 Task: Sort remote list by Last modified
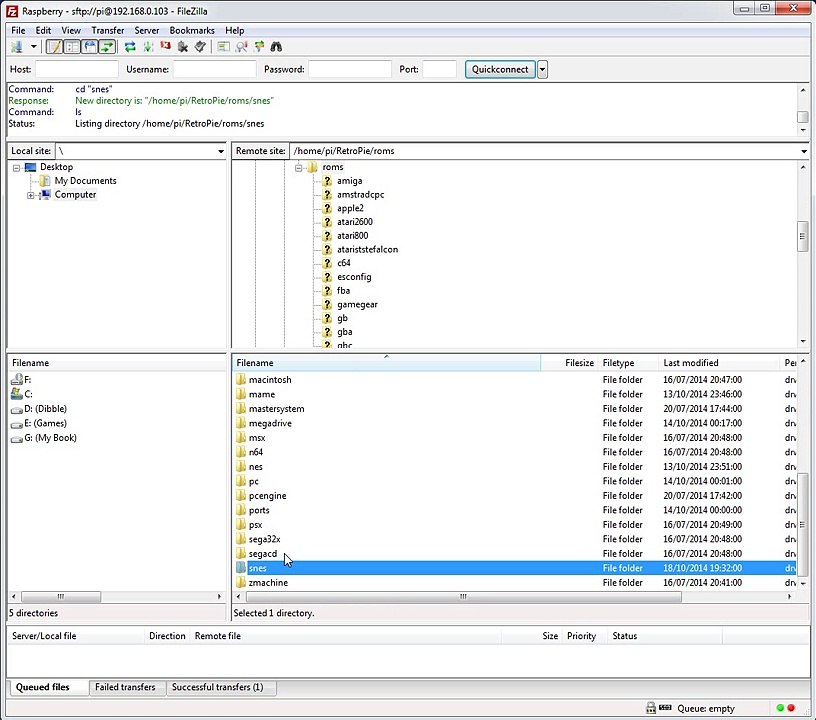point(720,363)
